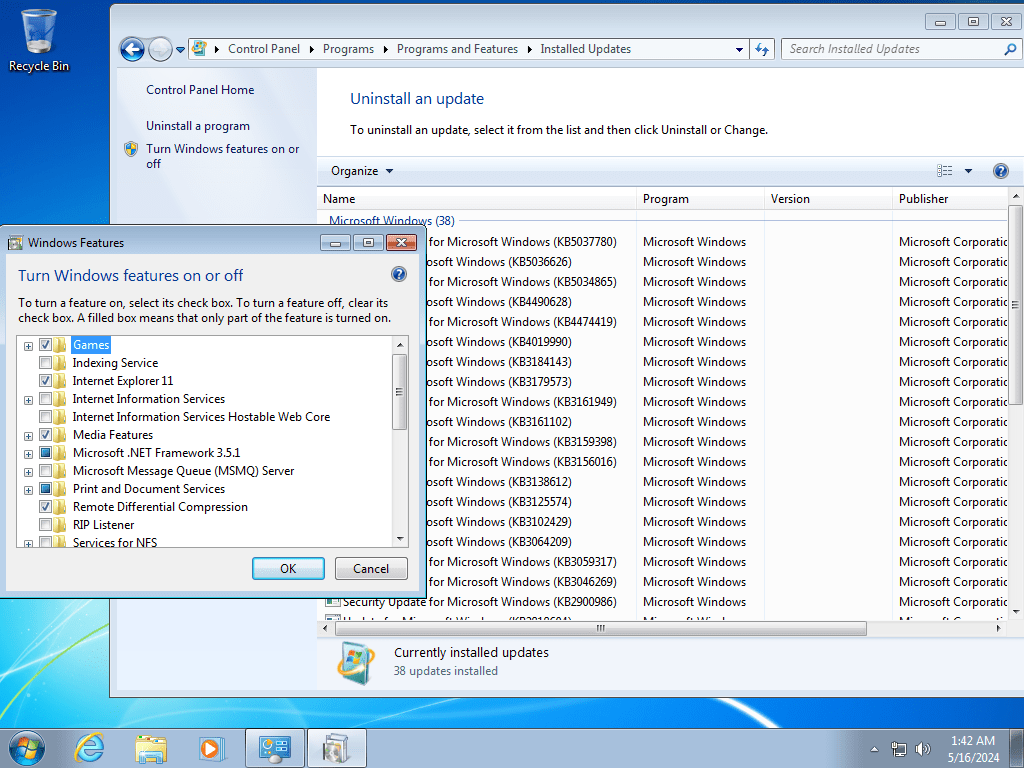1024x768 pixels.
Task: Launch Windows Media Player from the taskbar
Action: pyautogui.click(x=212, y=748)
